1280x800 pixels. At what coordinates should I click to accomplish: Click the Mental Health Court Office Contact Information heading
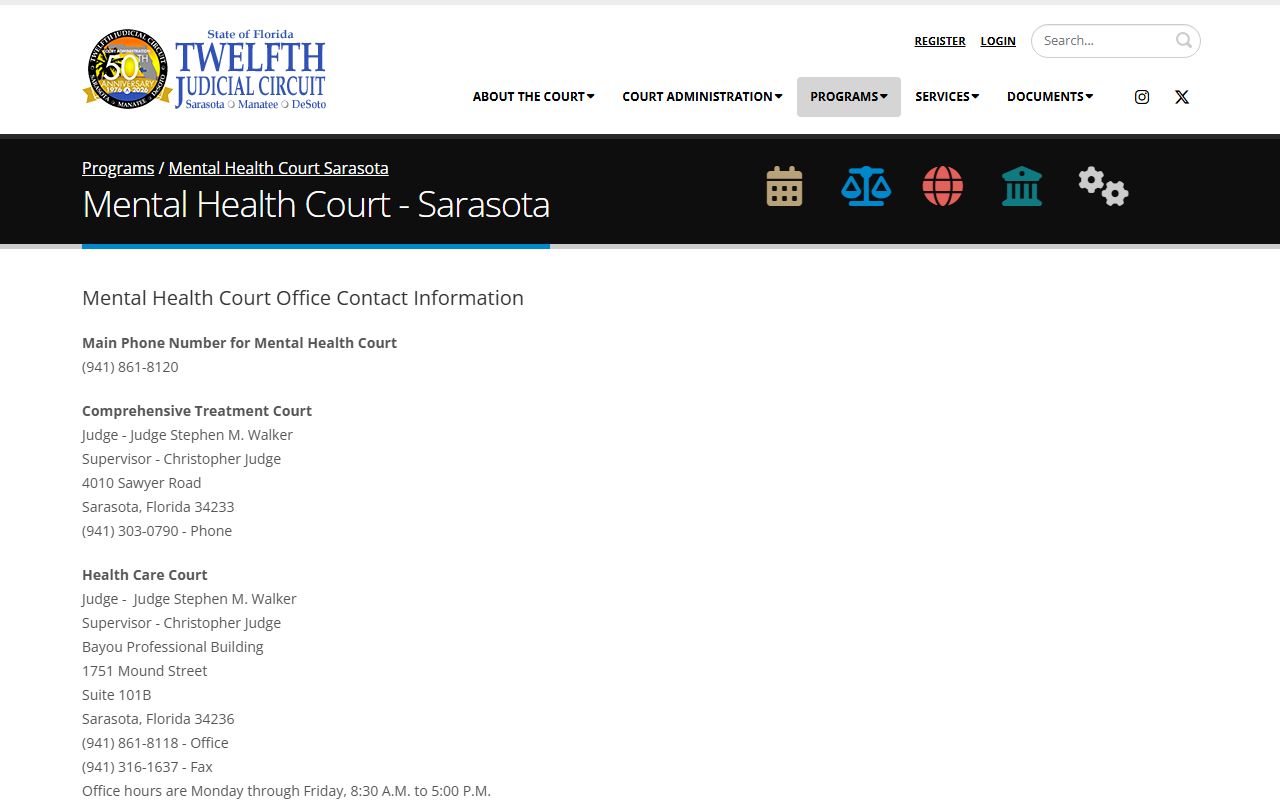point(303,298)
